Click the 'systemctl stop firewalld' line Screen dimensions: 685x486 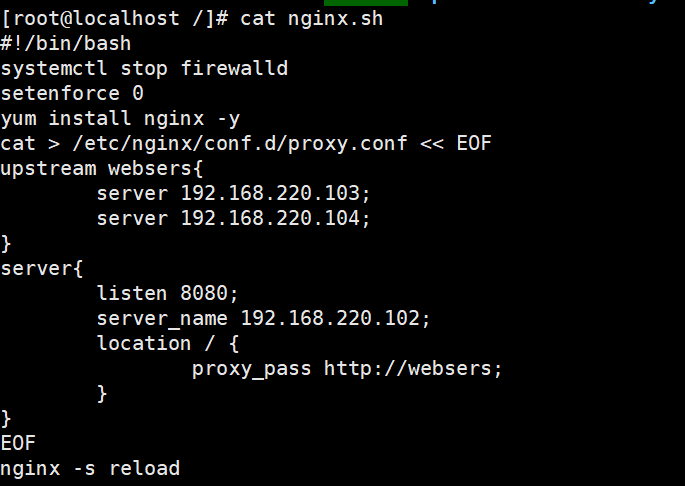[144, 69]
